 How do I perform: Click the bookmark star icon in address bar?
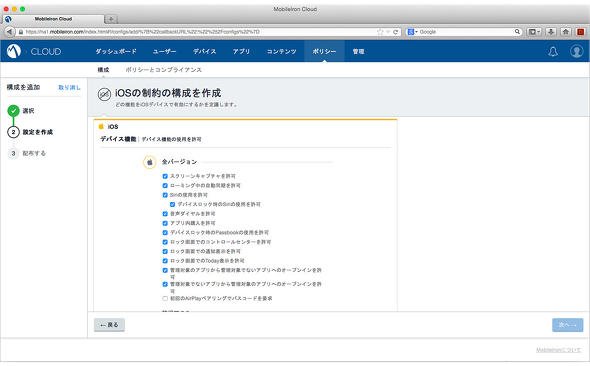click(380, 32)
